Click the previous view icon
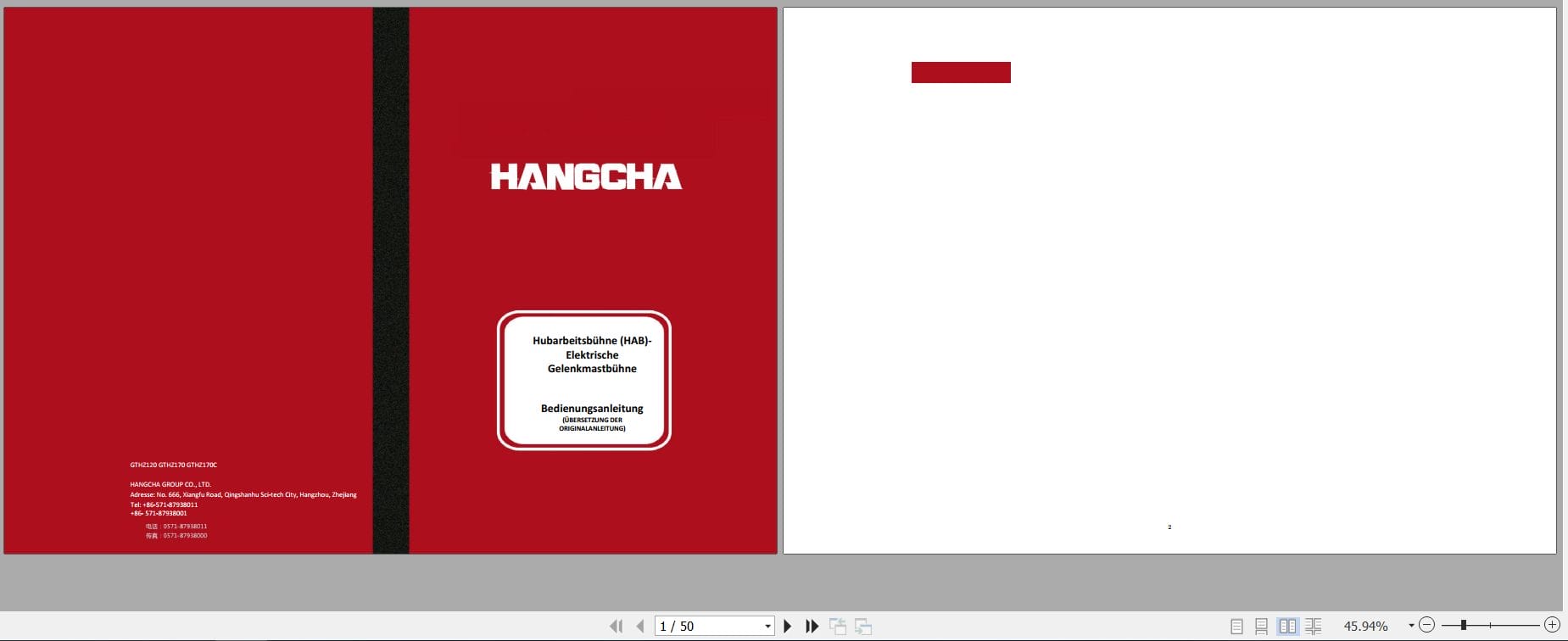The image size is (1568, 641). click(838, 626)
